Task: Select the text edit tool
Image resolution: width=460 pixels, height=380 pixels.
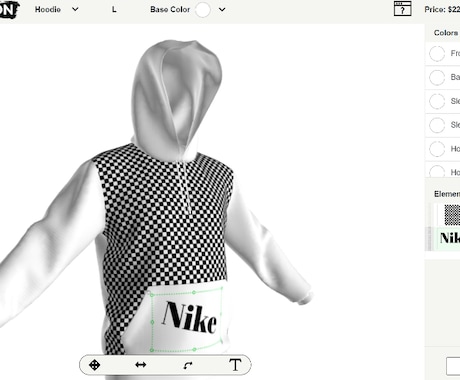Action: [x=235, y=365]
